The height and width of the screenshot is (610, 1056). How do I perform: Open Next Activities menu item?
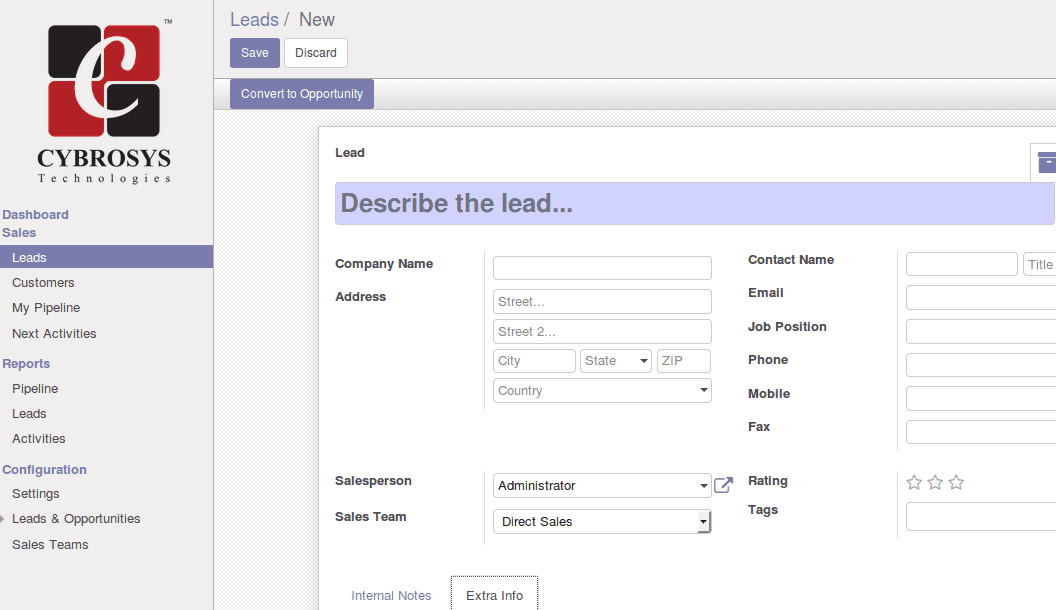[x=54, y=333]
